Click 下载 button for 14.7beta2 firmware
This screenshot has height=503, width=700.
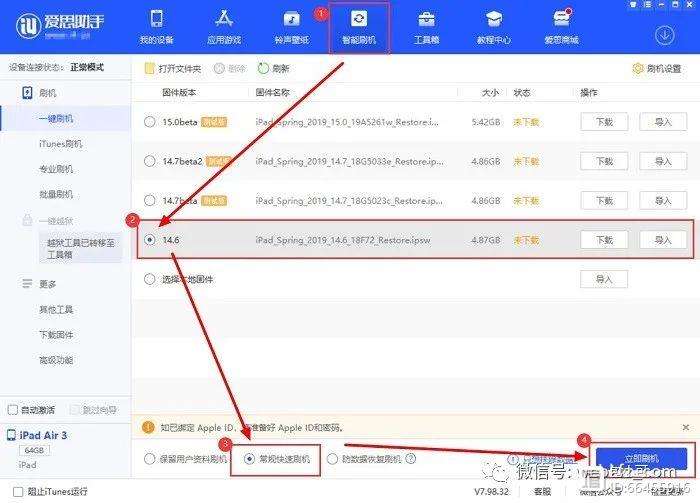(604, 161)
